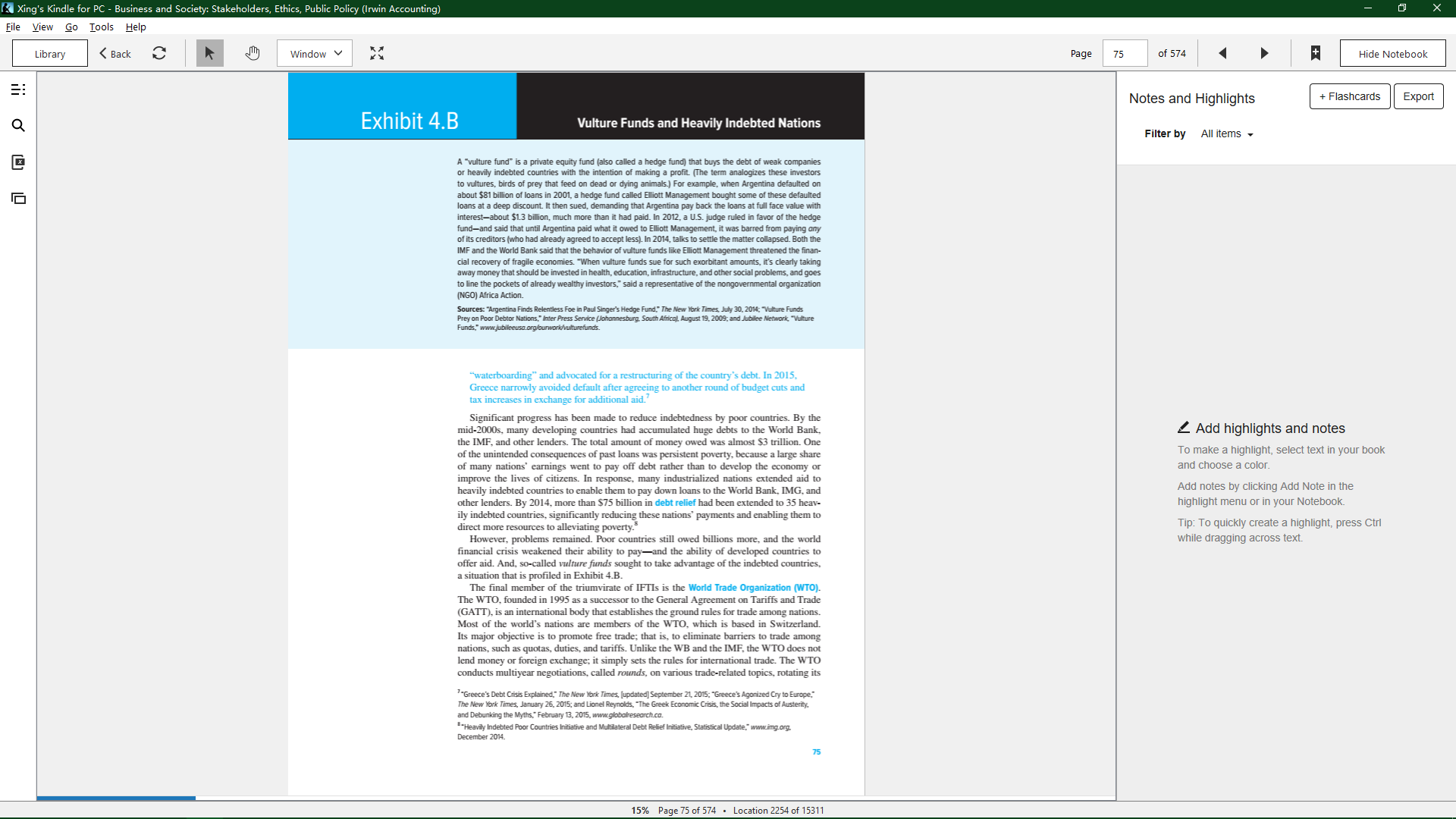Screen dimensions: 1456x819
Task: Click Location 2254 of 15311 status text
Action: point(778,811)
